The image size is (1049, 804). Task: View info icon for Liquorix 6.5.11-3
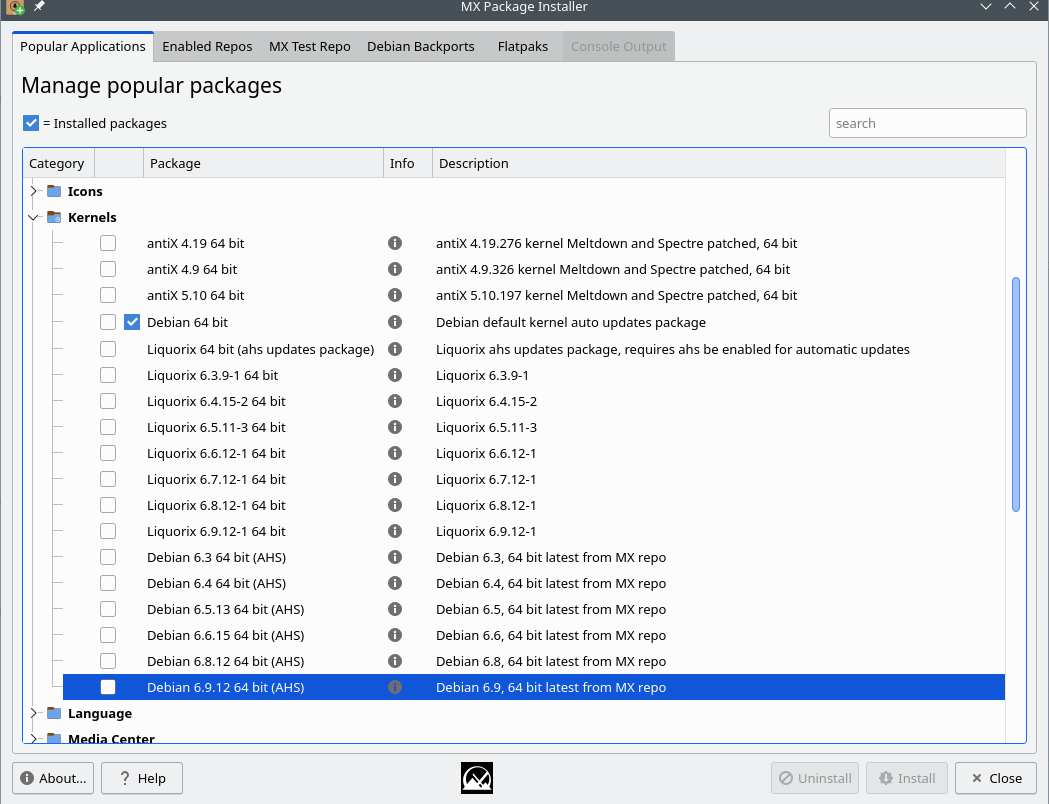pyautogui.click(x=395, y=427)
